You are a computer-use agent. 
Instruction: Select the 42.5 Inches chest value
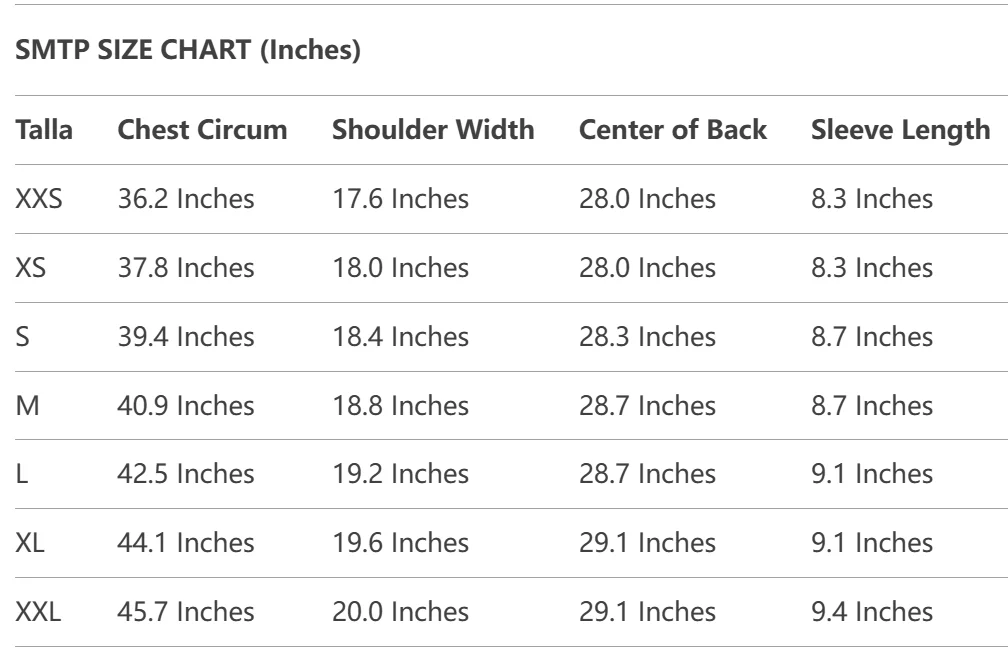[186, 474]
